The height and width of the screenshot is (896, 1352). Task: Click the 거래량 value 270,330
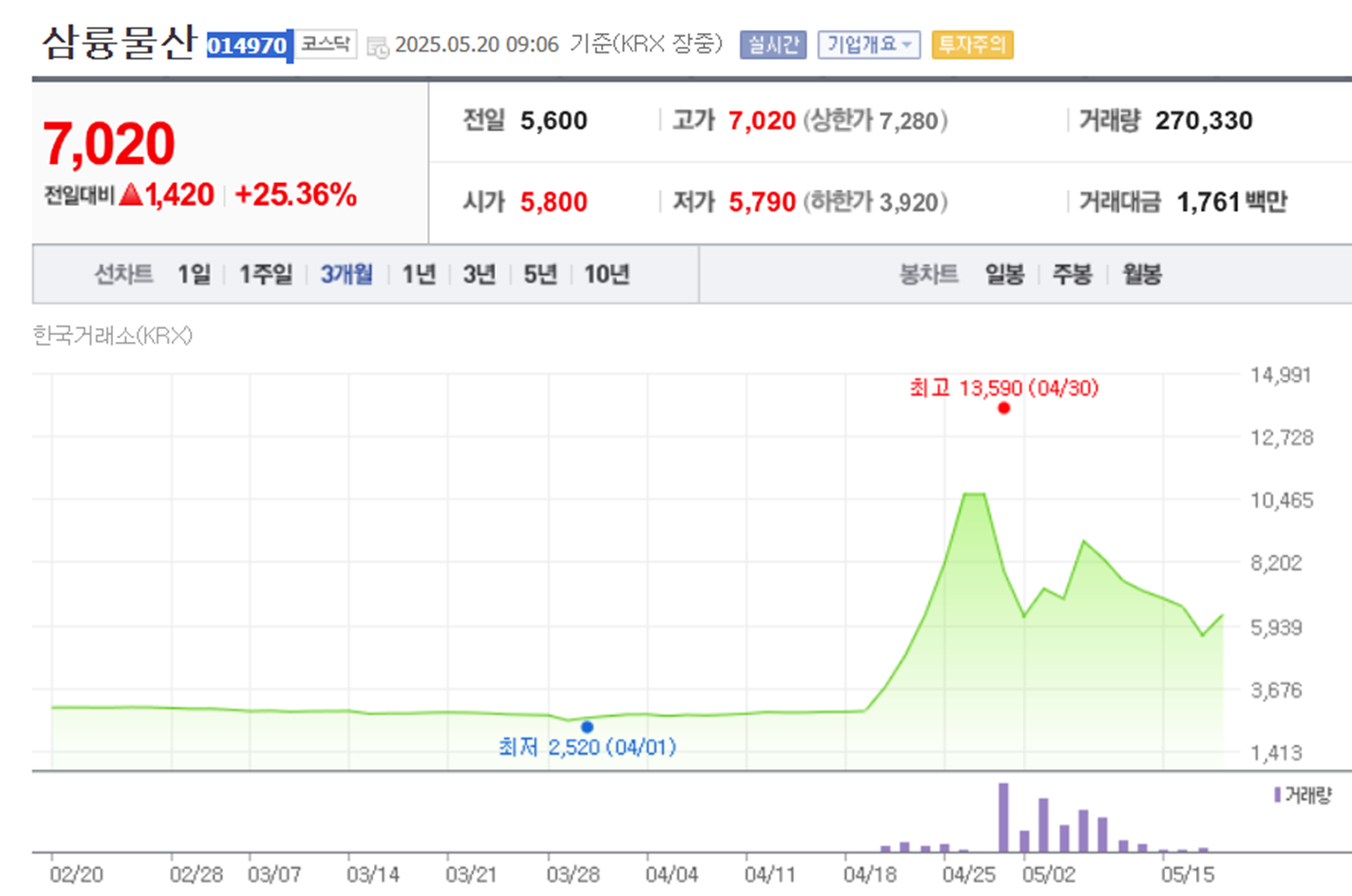(1204, 121)
